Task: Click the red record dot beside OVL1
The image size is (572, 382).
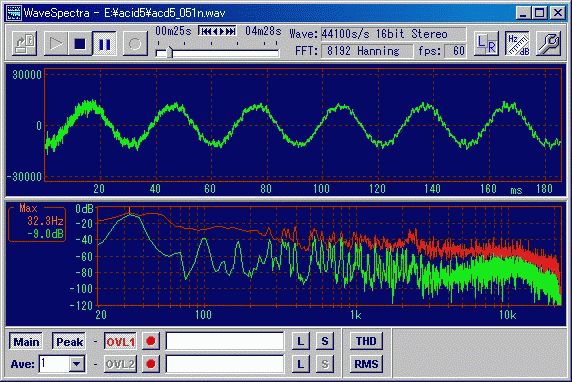Action: [151, 341]
